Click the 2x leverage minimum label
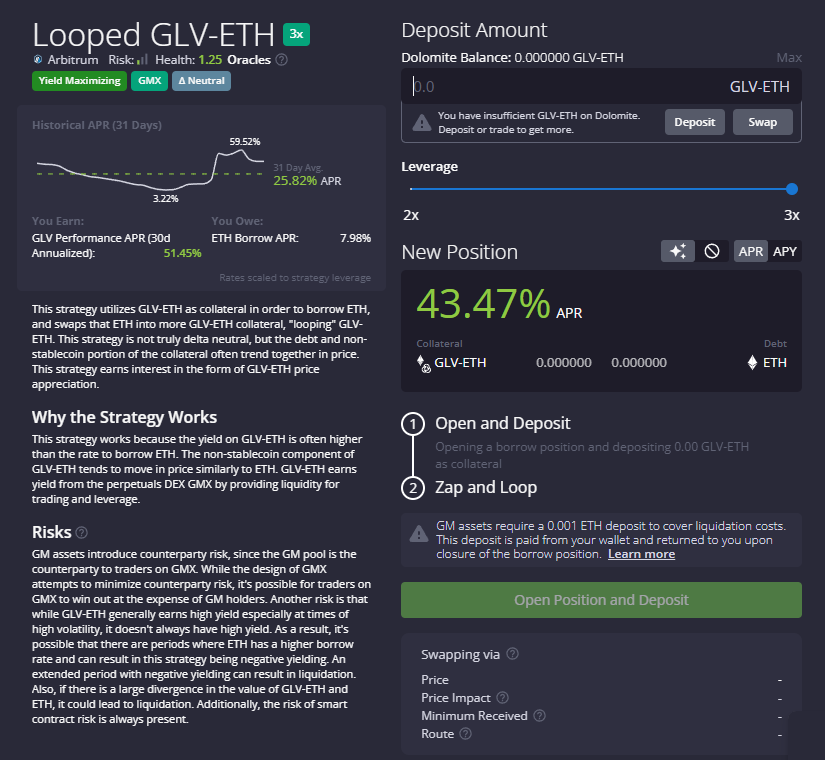The width and height of the screenshot is (825, 760). [x=411, y=215]
